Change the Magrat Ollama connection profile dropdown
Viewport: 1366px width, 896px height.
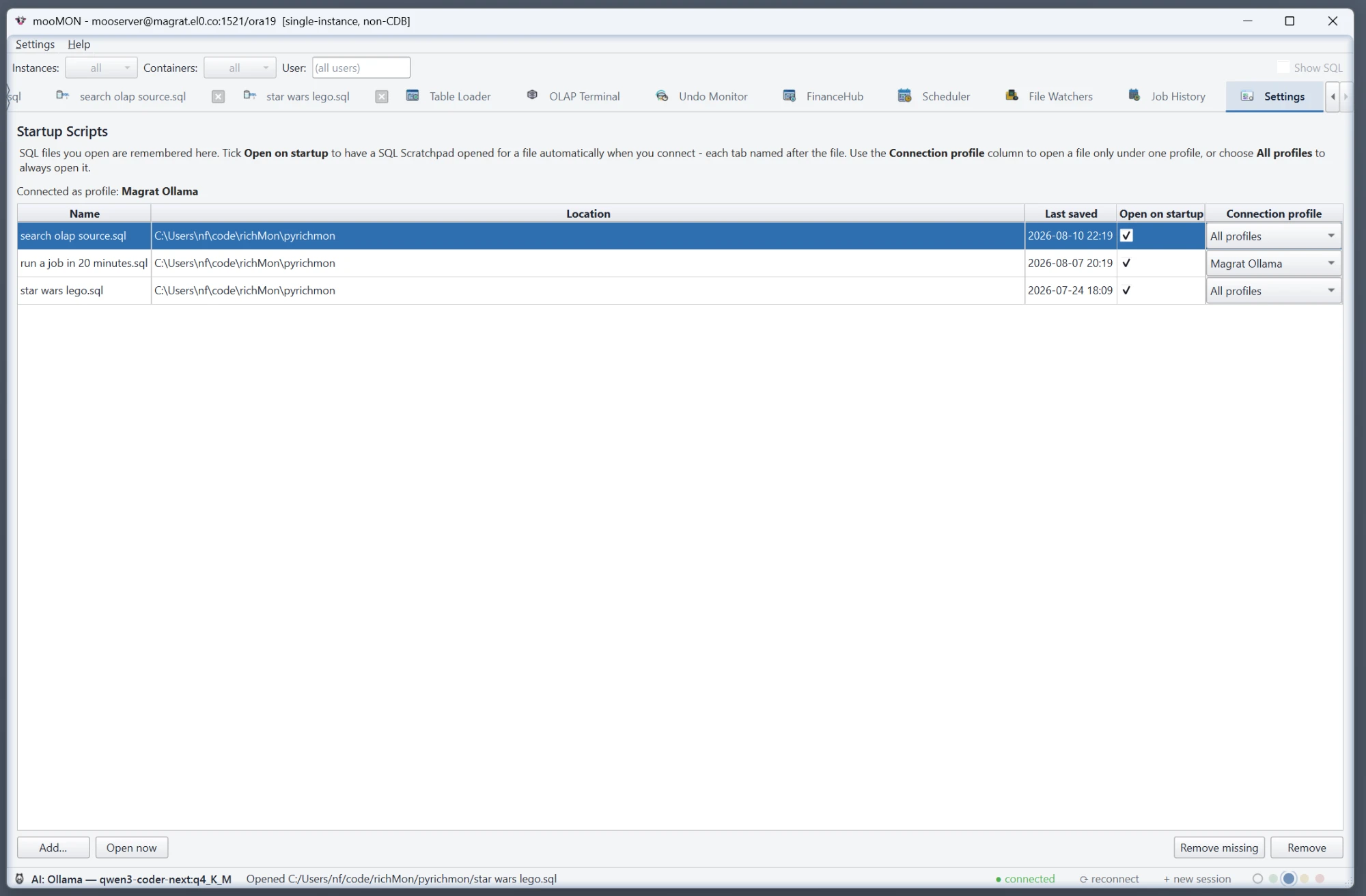1273,264
